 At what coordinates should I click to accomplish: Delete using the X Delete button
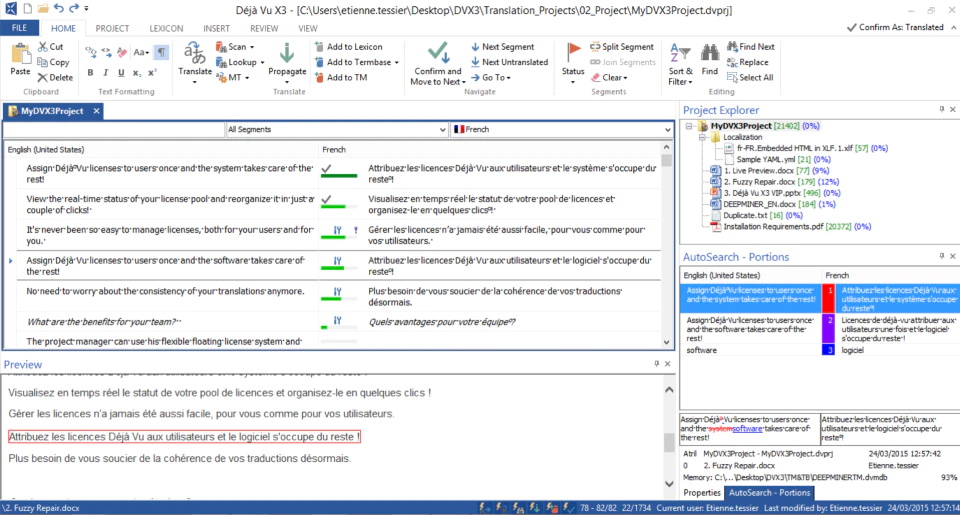tap(55, 77)
